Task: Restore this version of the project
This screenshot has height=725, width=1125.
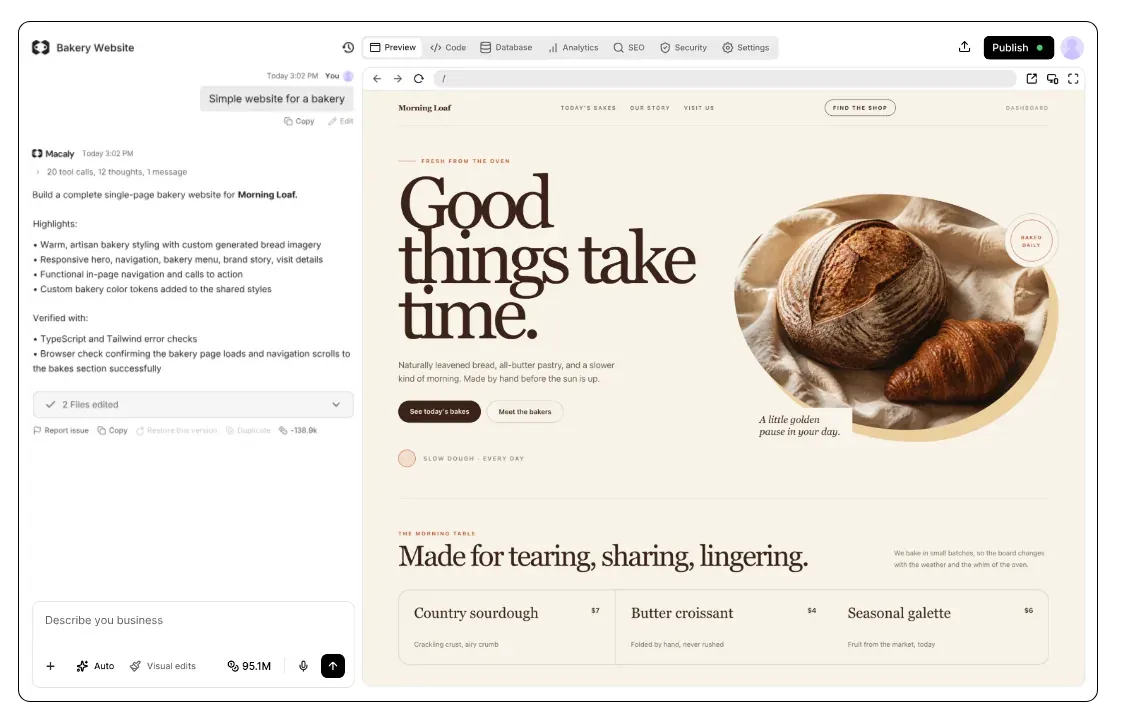Action: (176, 431)
